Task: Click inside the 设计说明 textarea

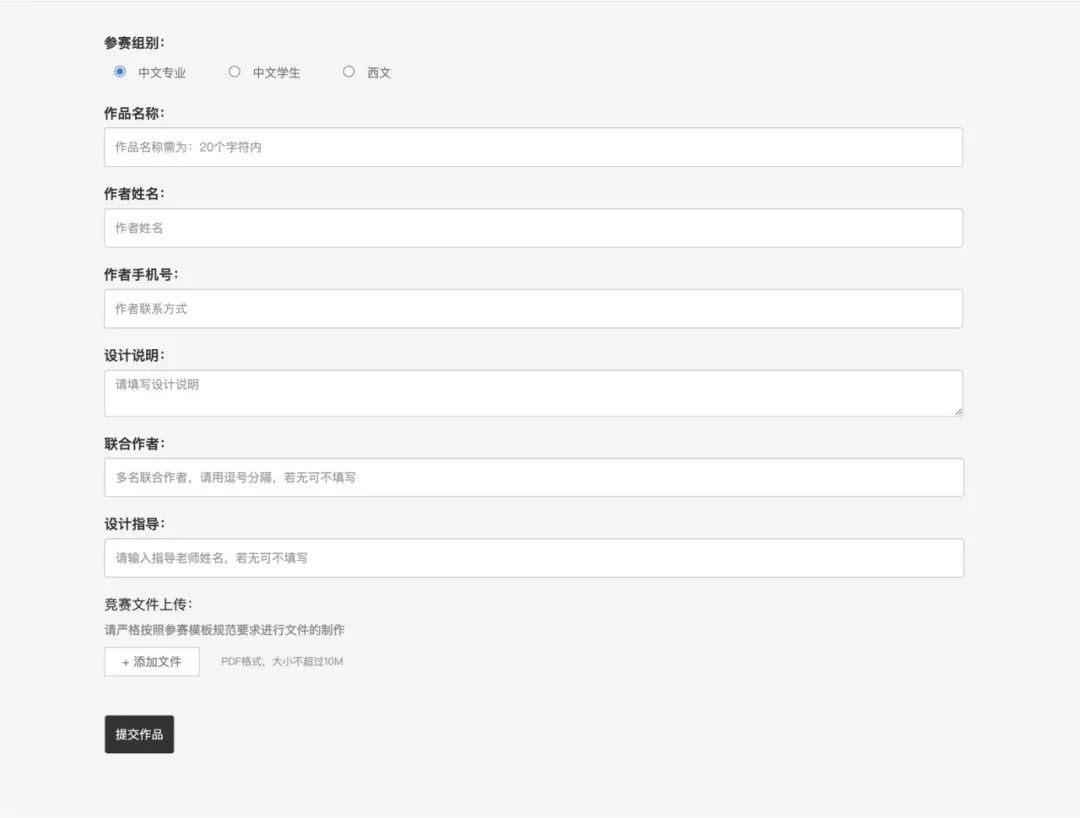Action: point(533,393)
